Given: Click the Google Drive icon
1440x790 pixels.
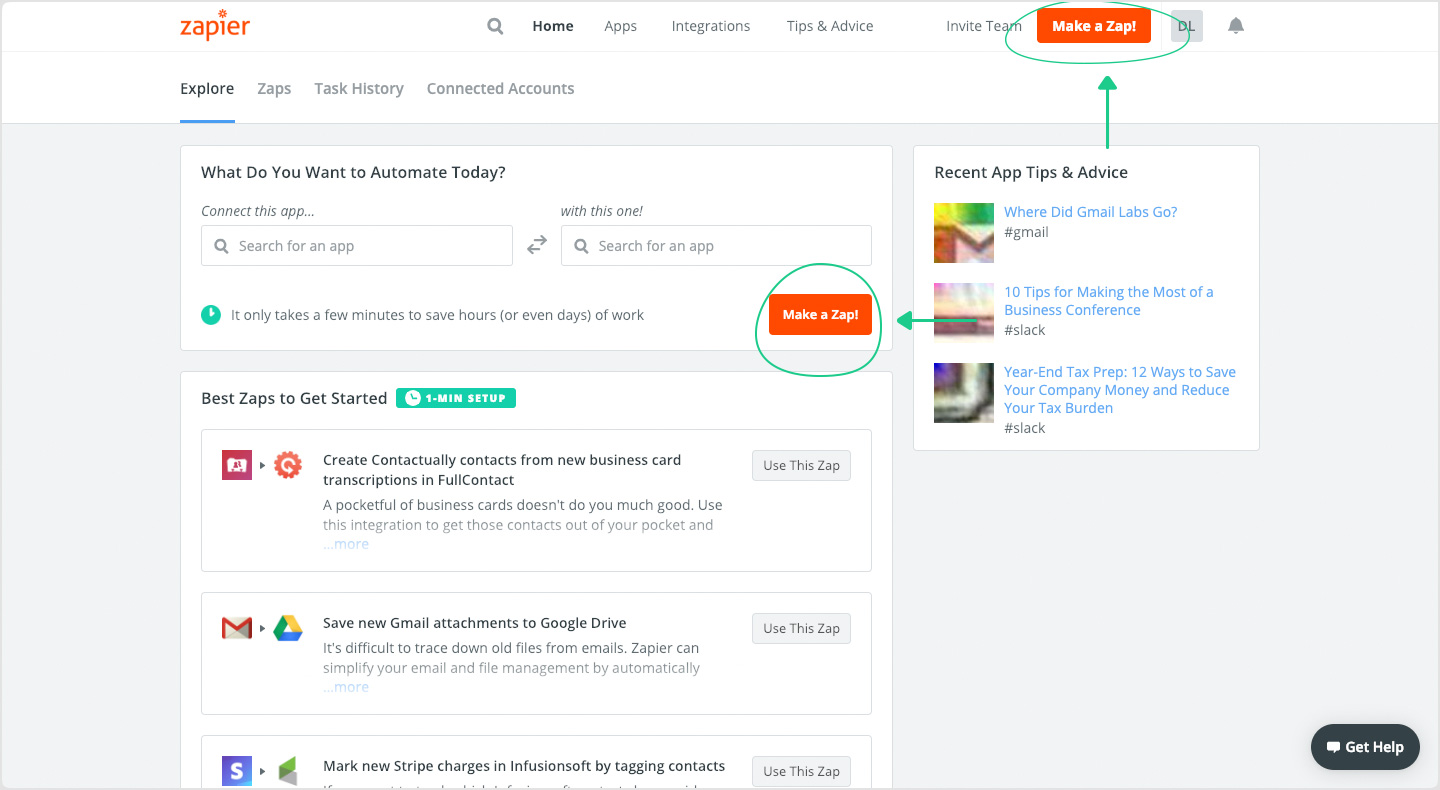Looking at the screenshot, I should (288, 628).
